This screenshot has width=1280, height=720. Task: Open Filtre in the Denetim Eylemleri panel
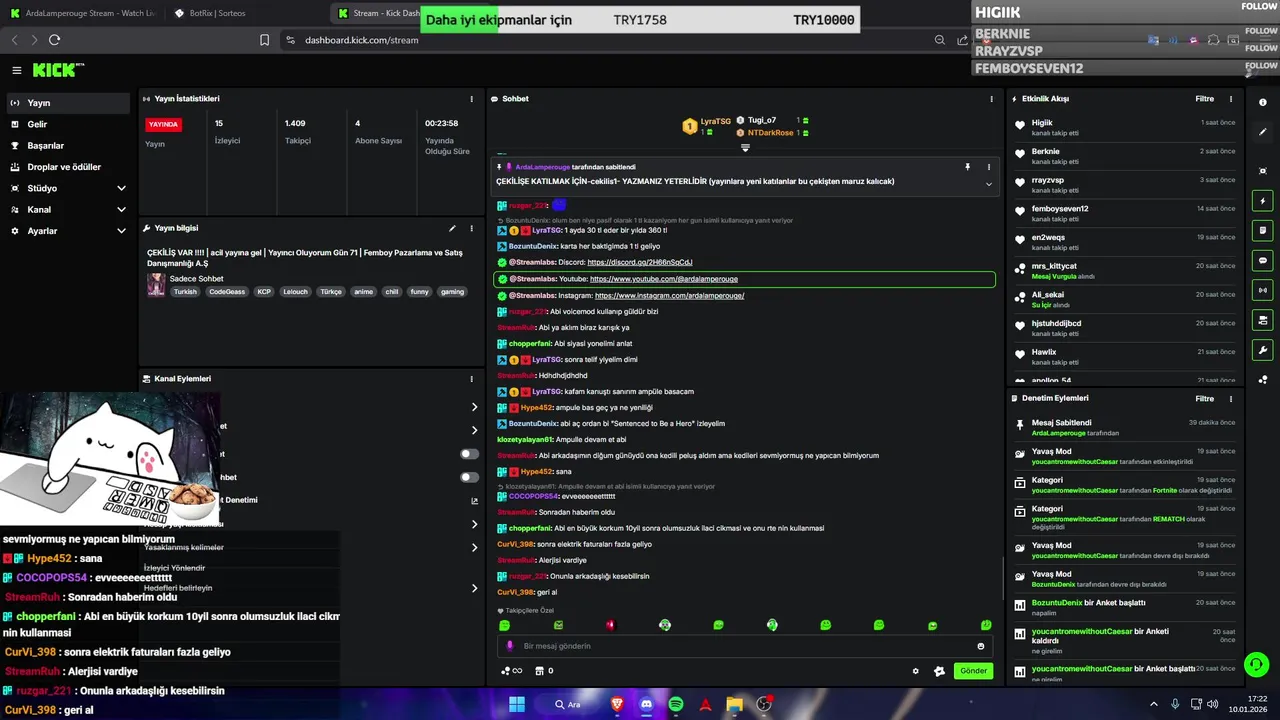click(1205, 398)
